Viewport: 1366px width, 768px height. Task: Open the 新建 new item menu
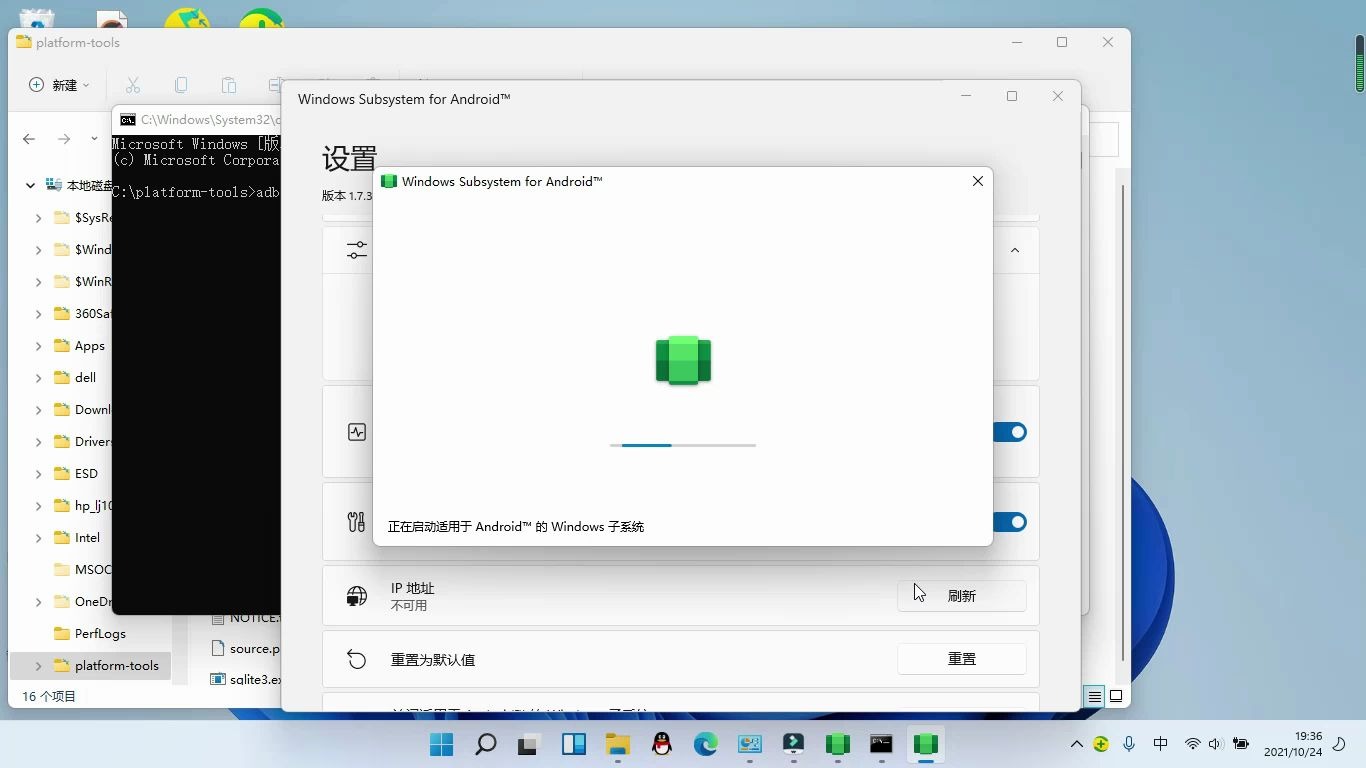coord(59,85)
